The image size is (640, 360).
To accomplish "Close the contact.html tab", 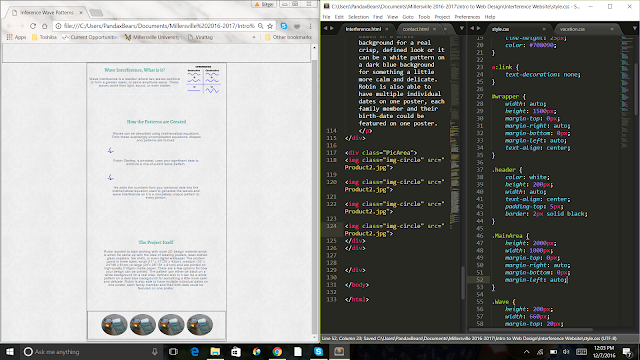I will point(434,29).
